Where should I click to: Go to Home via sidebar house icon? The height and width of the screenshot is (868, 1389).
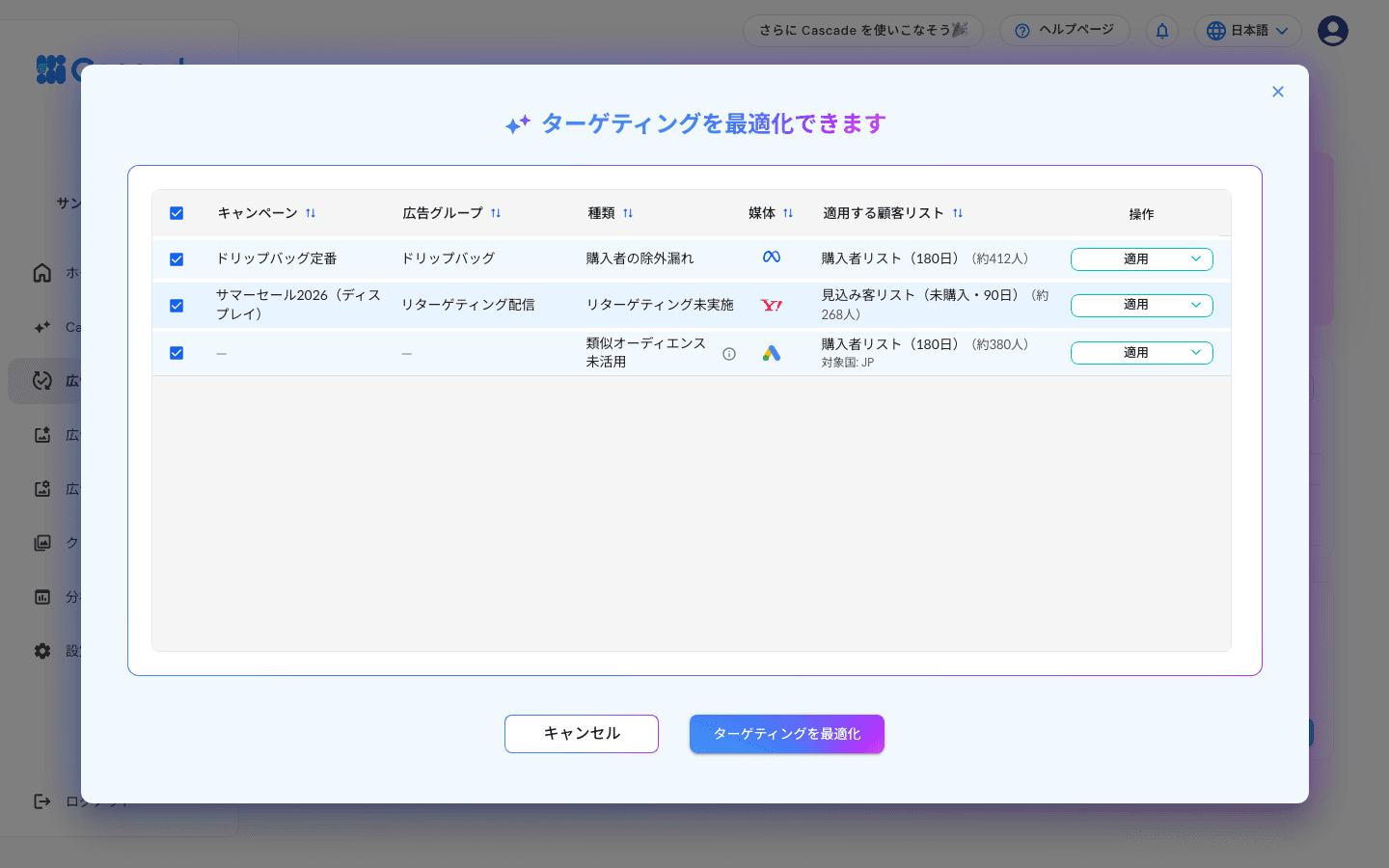[42, 273]
